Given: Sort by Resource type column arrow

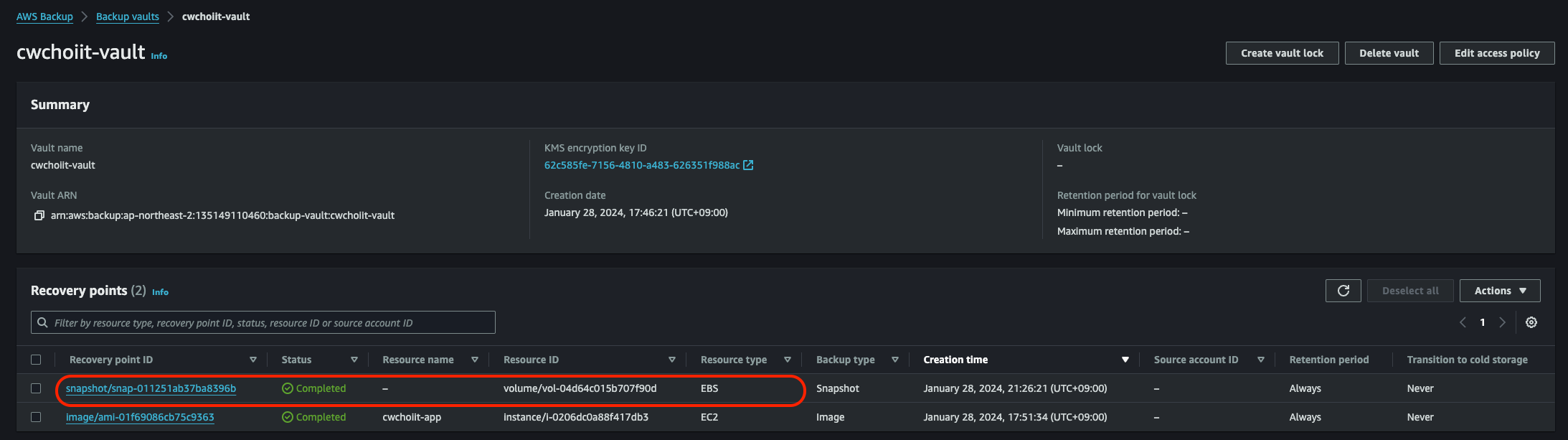Looking at the screenshot, I should tap(788, 360).
